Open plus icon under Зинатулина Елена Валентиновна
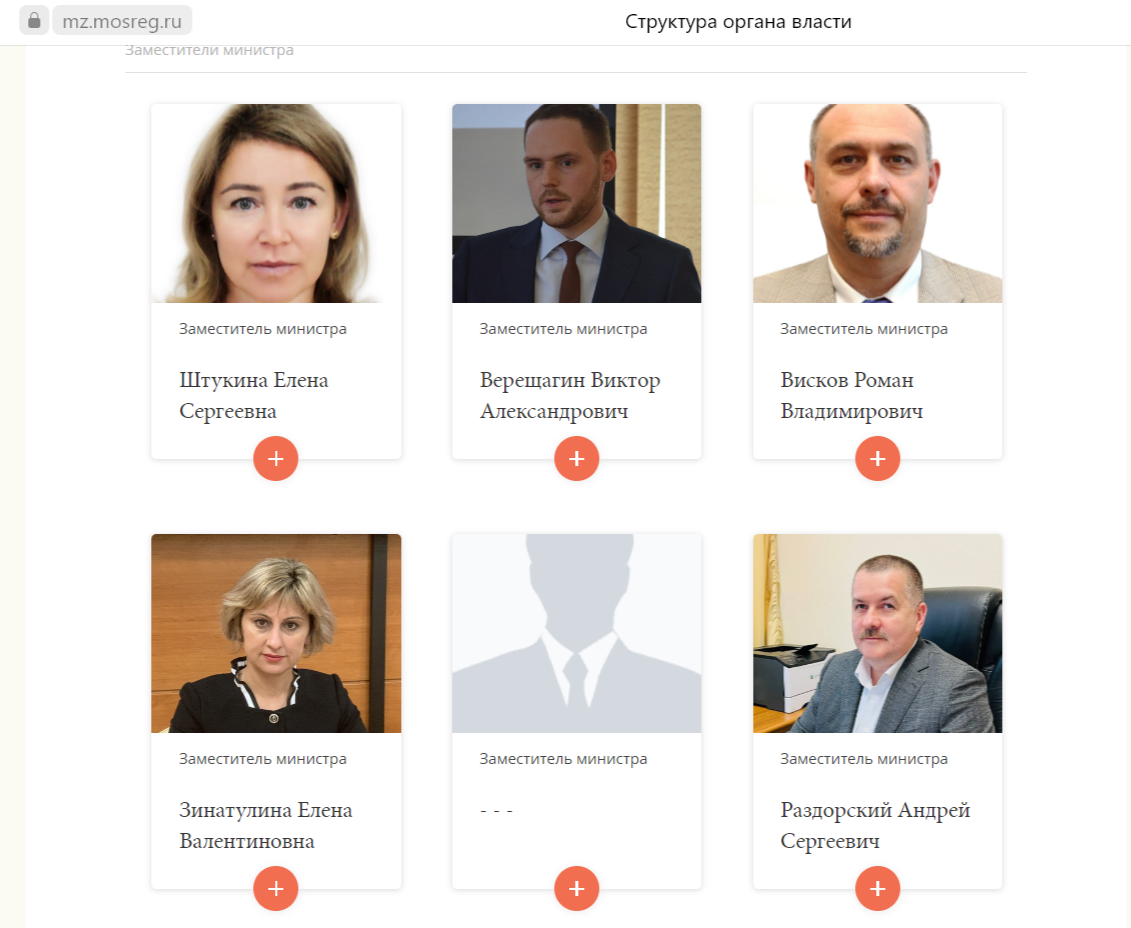Screen dimensions: 1131x928 [x=276, y=888]
